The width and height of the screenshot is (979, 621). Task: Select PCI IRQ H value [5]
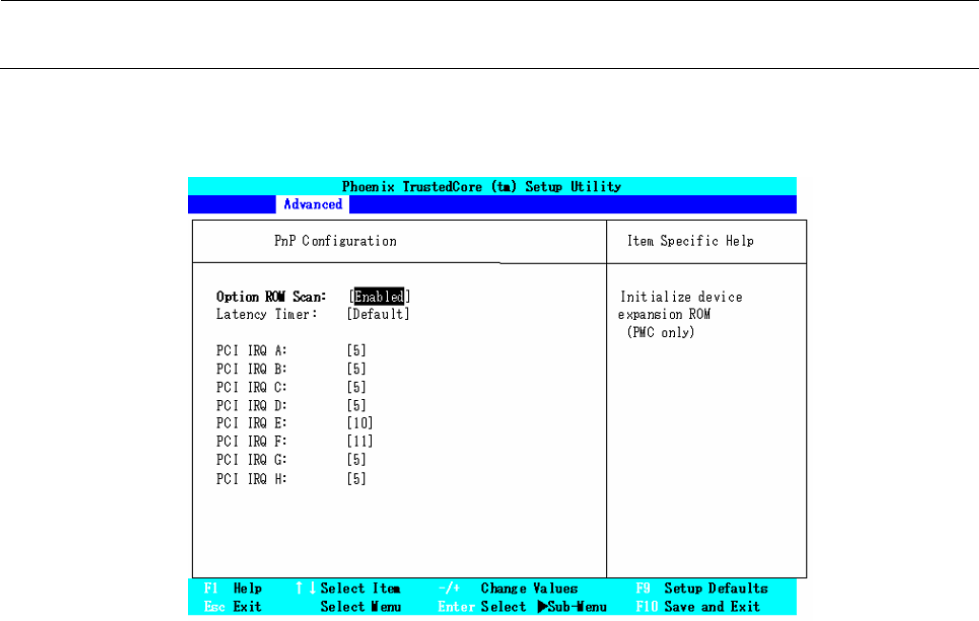356,479
